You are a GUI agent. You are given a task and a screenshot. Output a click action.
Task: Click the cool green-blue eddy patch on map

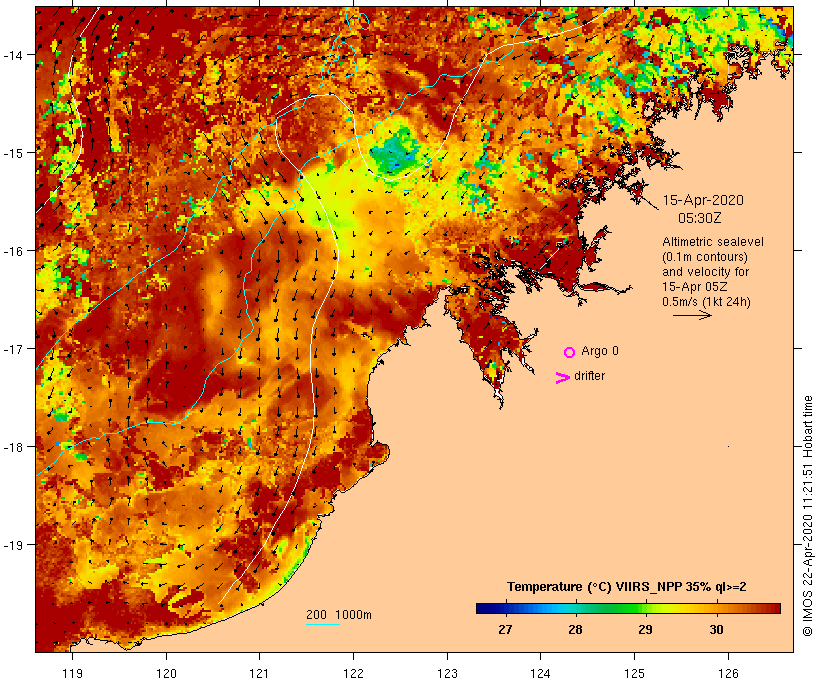[x=395, y=152]
